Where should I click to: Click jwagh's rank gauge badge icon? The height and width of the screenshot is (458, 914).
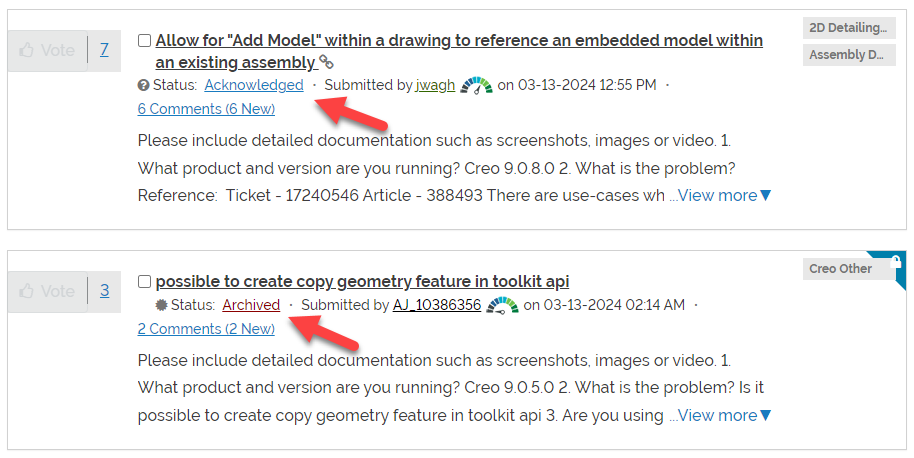tap(476, 86)
